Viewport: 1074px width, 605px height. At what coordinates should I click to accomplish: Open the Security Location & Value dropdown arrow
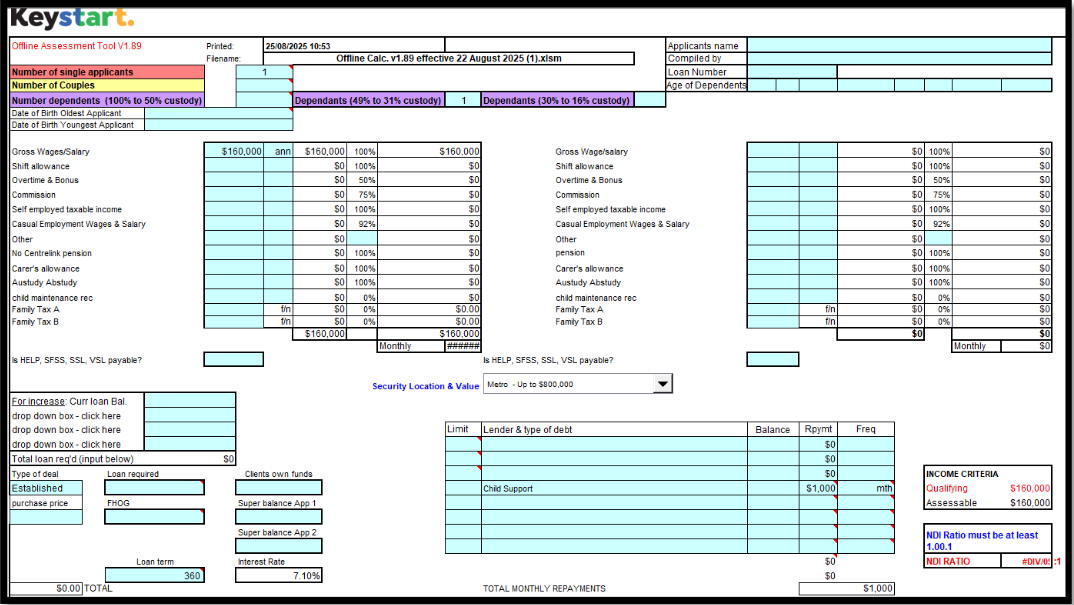pyautogui.click(x=662, y=384)
